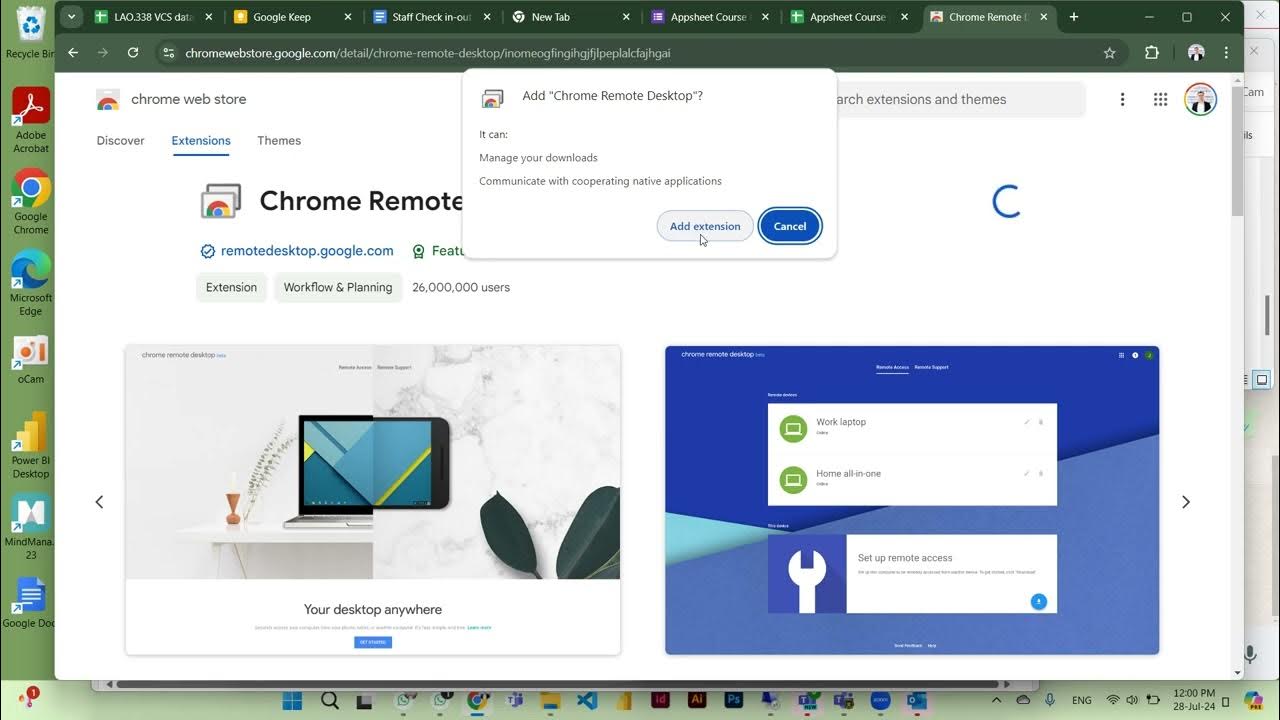Open Adobe InDesign from the taskbar
This screenshot has height=720, width=1280.
pos(660,701)
